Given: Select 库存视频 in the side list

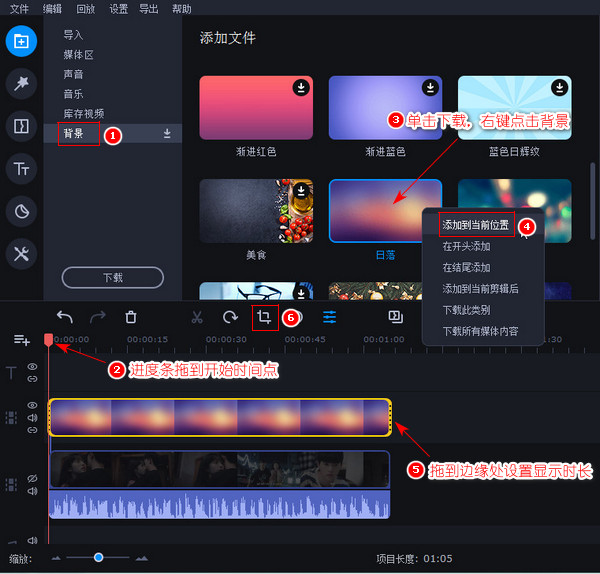Looking at the screenshot, I should click(83, 114).
